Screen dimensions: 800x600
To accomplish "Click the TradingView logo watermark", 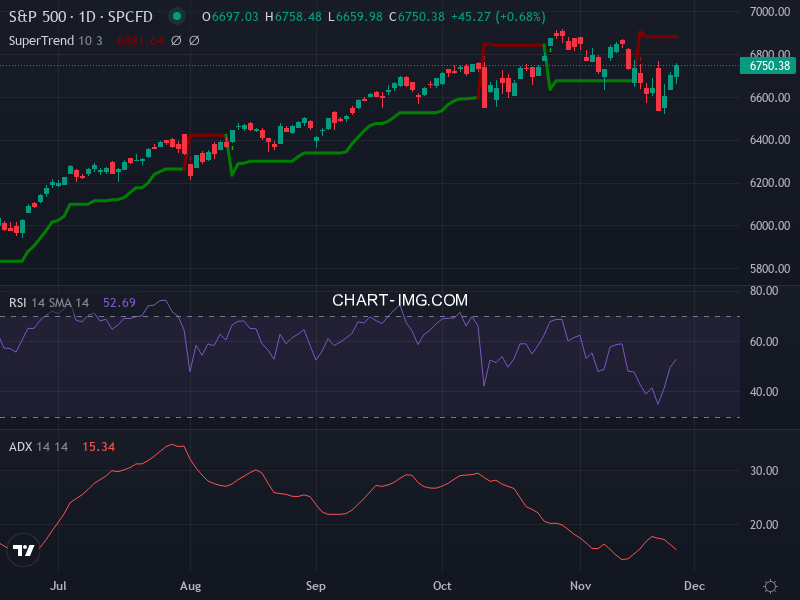I will [24, 548].
